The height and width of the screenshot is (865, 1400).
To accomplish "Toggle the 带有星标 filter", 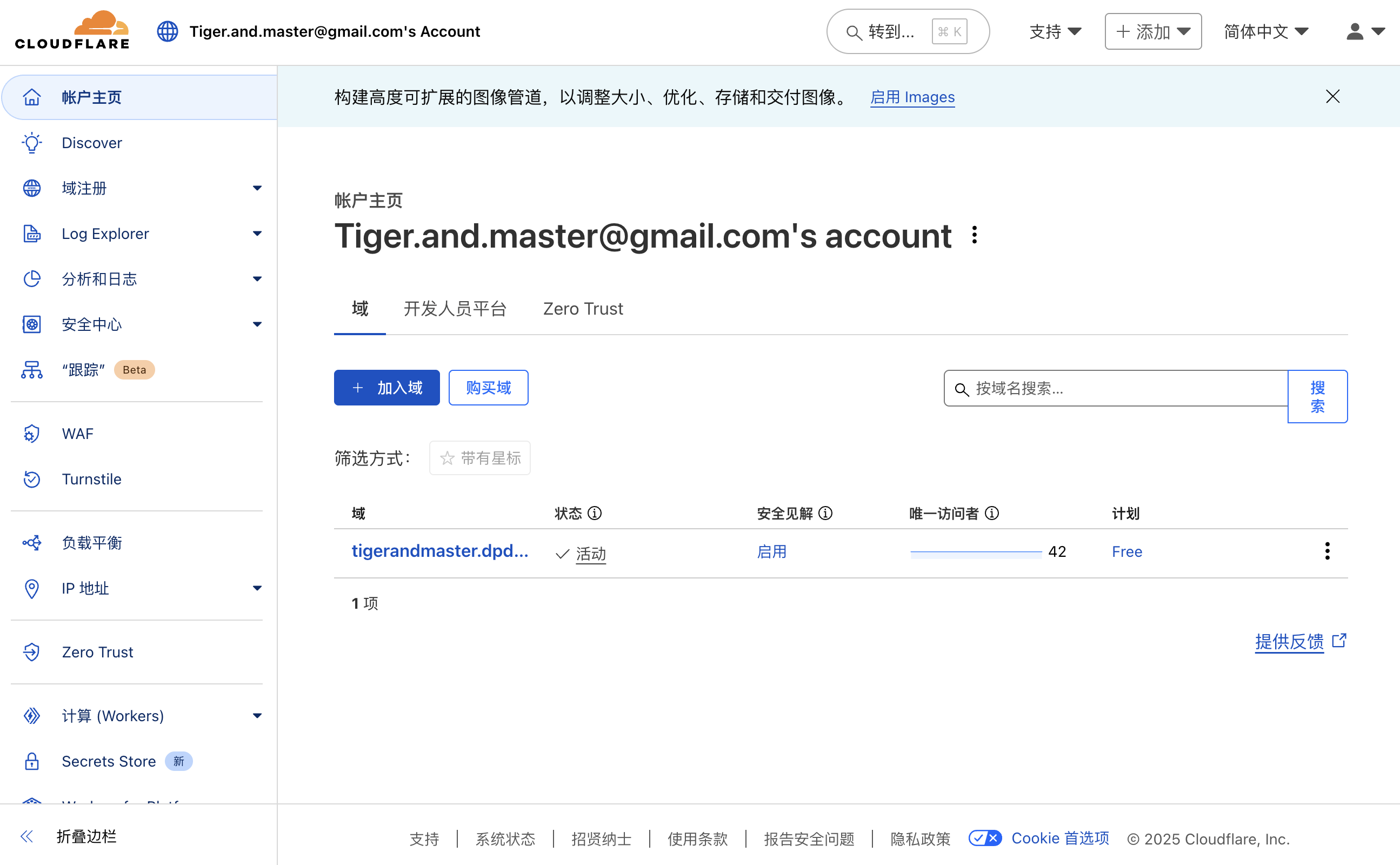I will 480,458.
